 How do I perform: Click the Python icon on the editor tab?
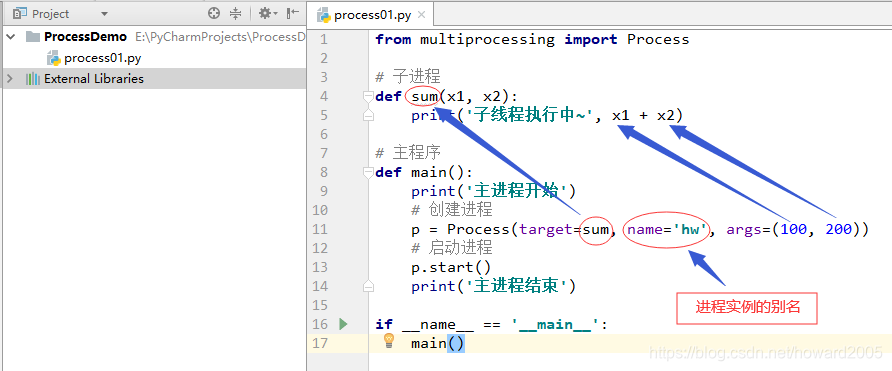tap(324, 15)
